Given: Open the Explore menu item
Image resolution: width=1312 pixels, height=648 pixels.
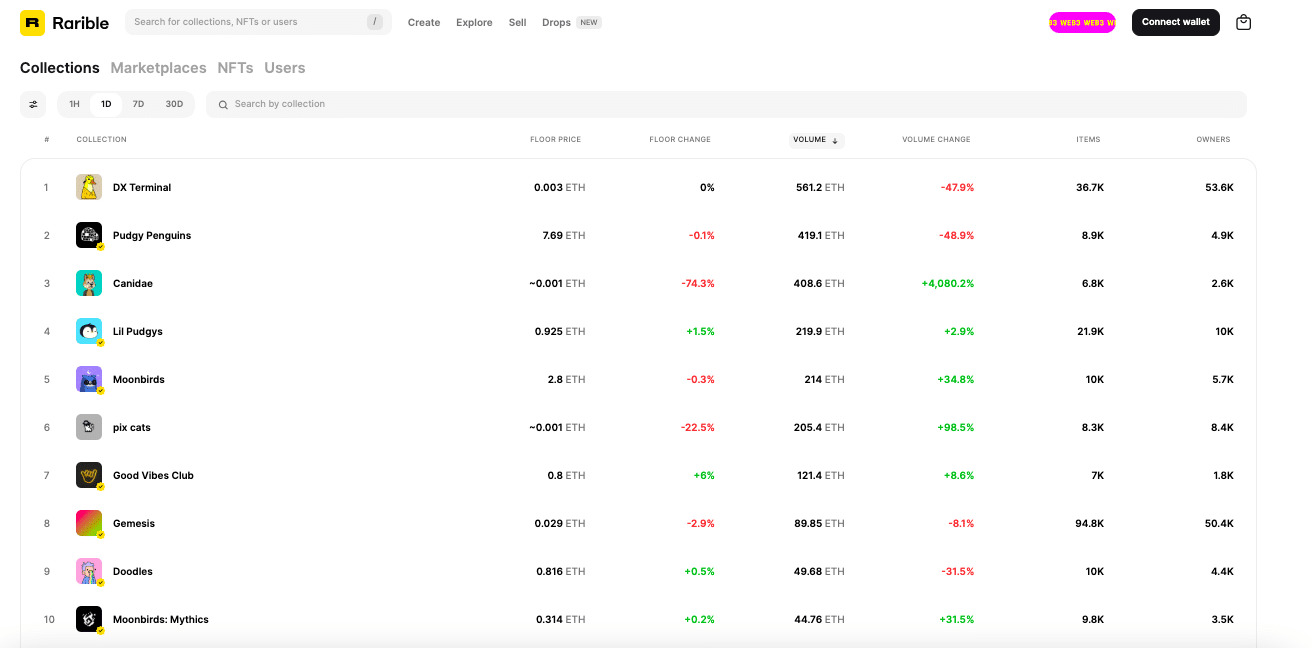Looking at the screenshot, I should tap(474, 22).
